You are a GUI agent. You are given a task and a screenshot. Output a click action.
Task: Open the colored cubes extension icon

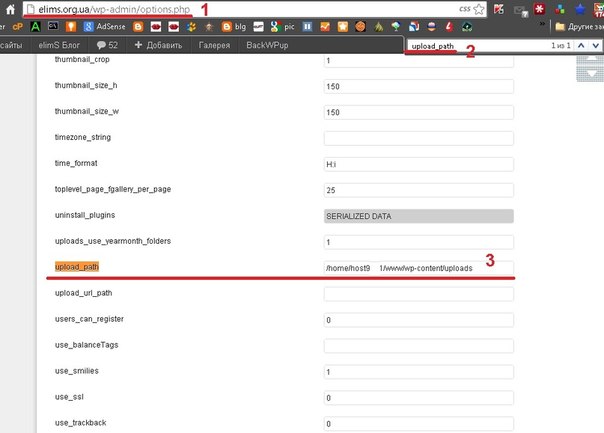pyautogui.click(x=560, y=9)
